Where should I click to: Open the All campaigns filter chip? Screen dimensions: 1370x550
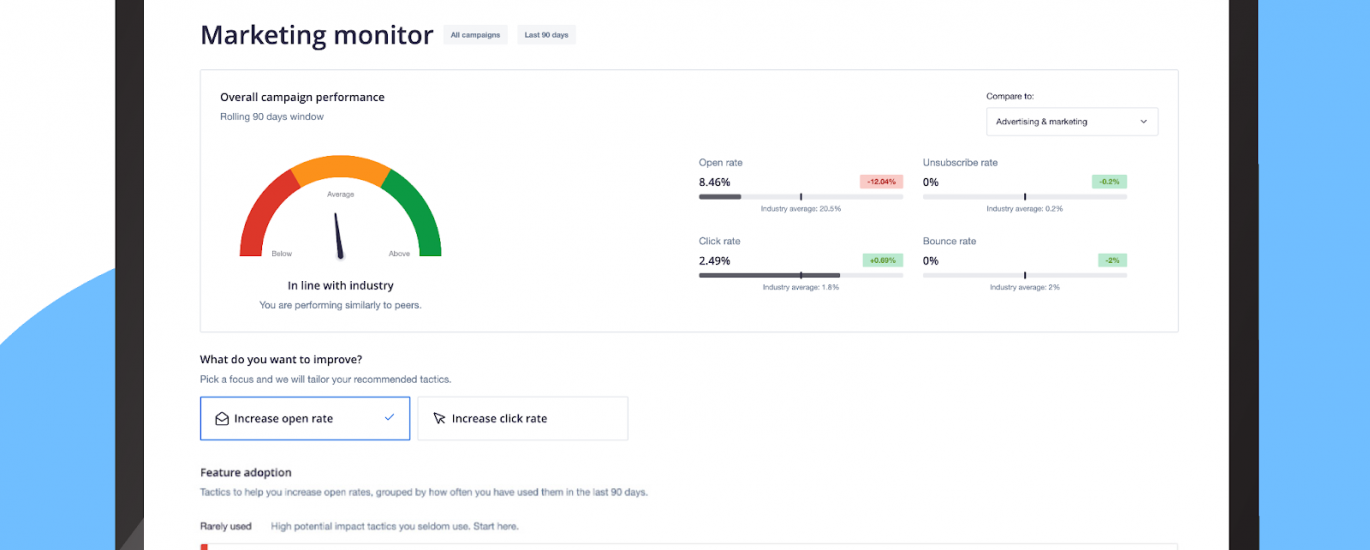(x=476, y=35)
